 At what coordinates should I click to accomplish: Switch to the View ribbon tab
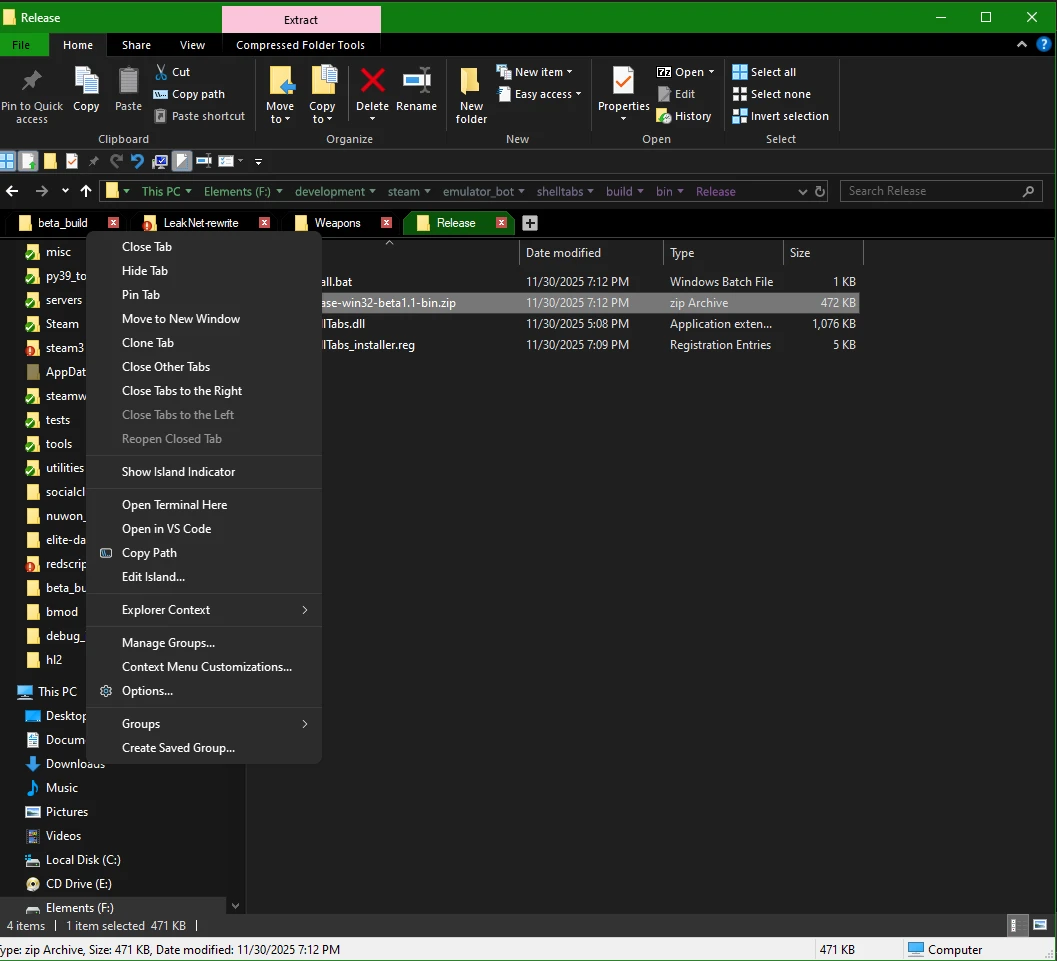tap(192, 45)
